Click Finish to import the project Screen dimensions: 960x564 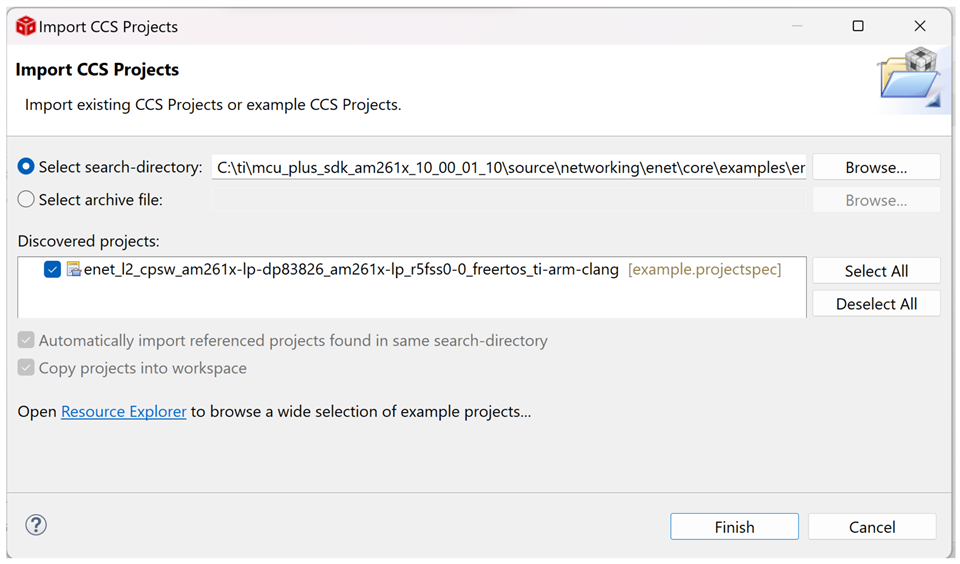coord(734,527)
